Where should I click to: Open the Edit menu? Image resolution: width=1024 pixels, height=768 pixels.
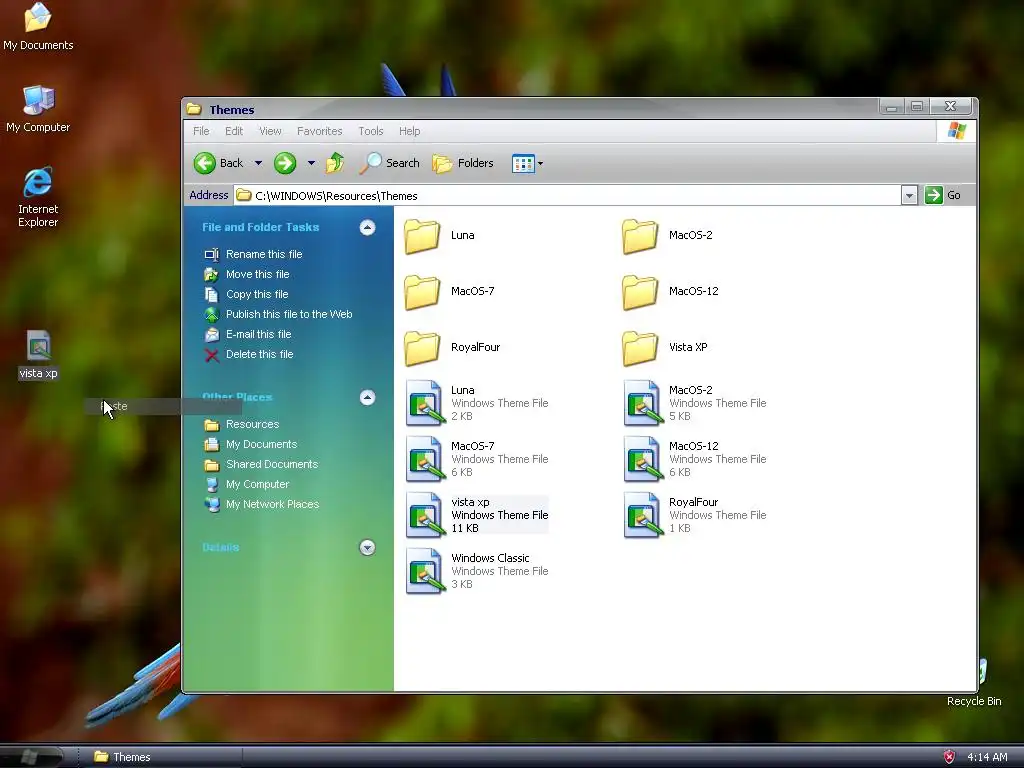tap(234, 131)
